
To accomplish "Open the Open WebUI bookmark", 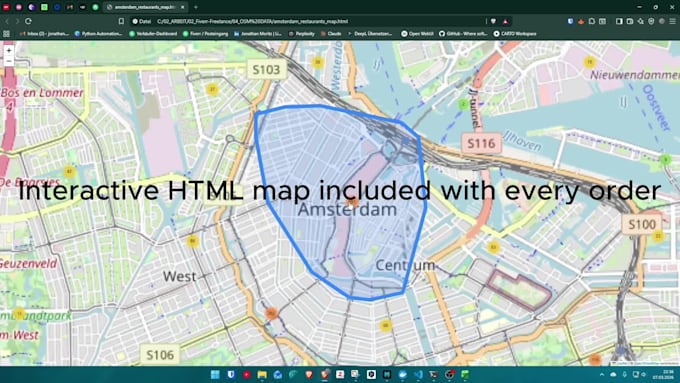I will 417,33.
